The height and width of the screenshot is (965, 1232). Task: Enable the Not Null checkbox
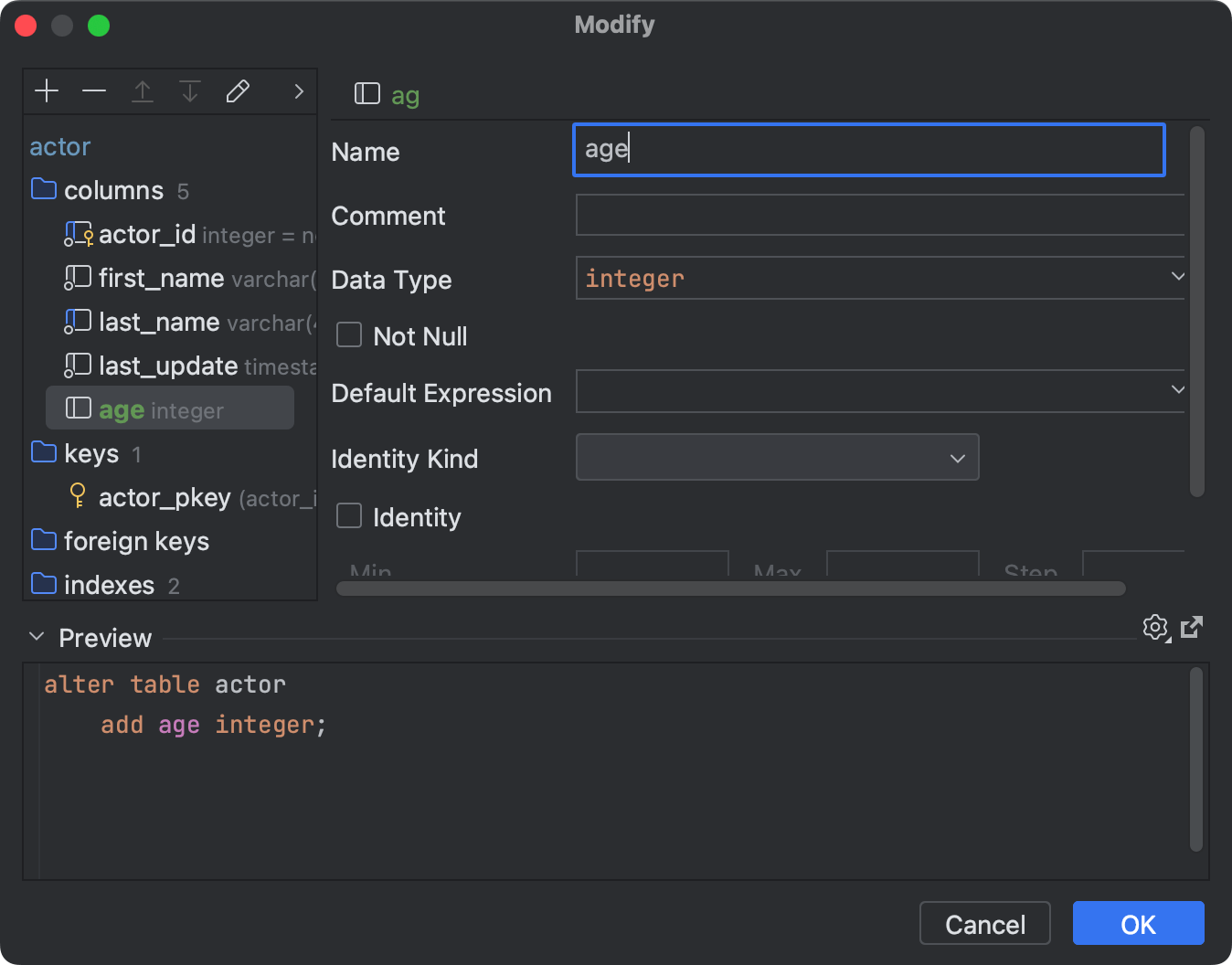[x=349, y=334]
